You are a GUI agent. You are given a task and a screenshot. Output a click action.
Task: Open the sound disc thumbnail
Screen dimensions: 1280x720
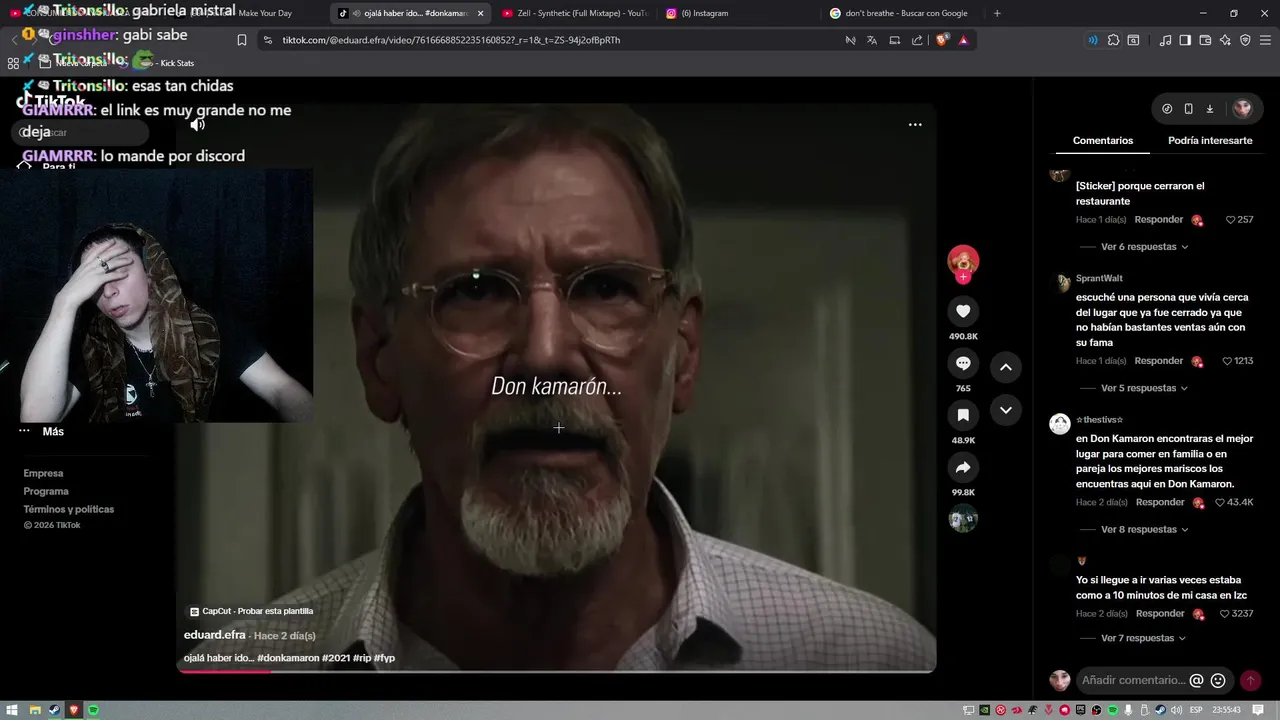point(963,519)
